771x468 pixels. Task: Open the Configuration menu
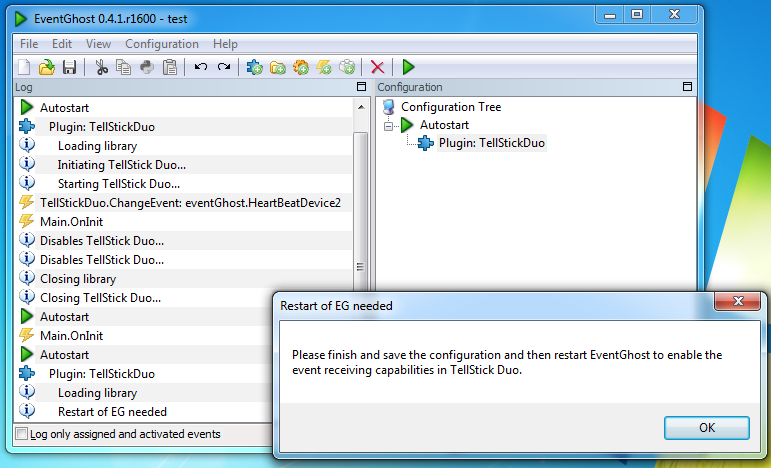[162, 44]
